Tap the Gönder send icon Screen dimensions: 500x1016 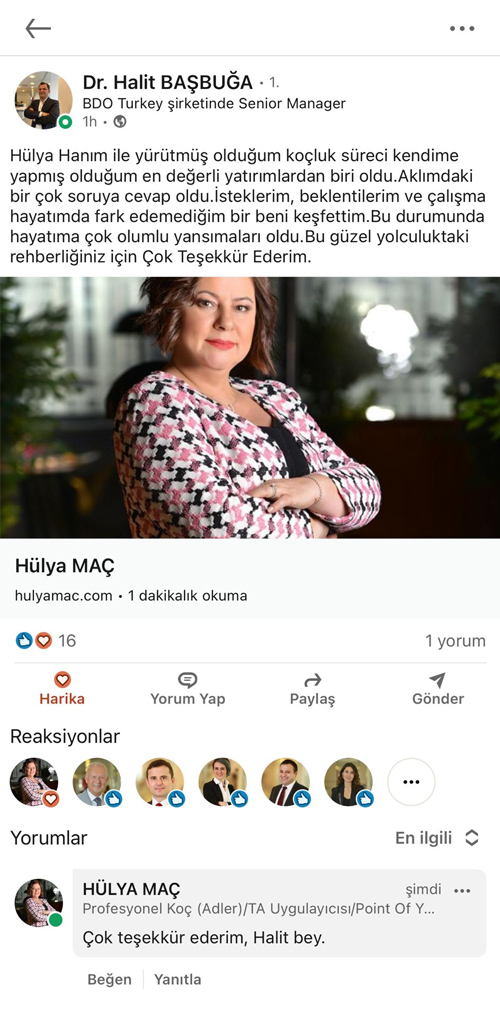click(438, 680)
